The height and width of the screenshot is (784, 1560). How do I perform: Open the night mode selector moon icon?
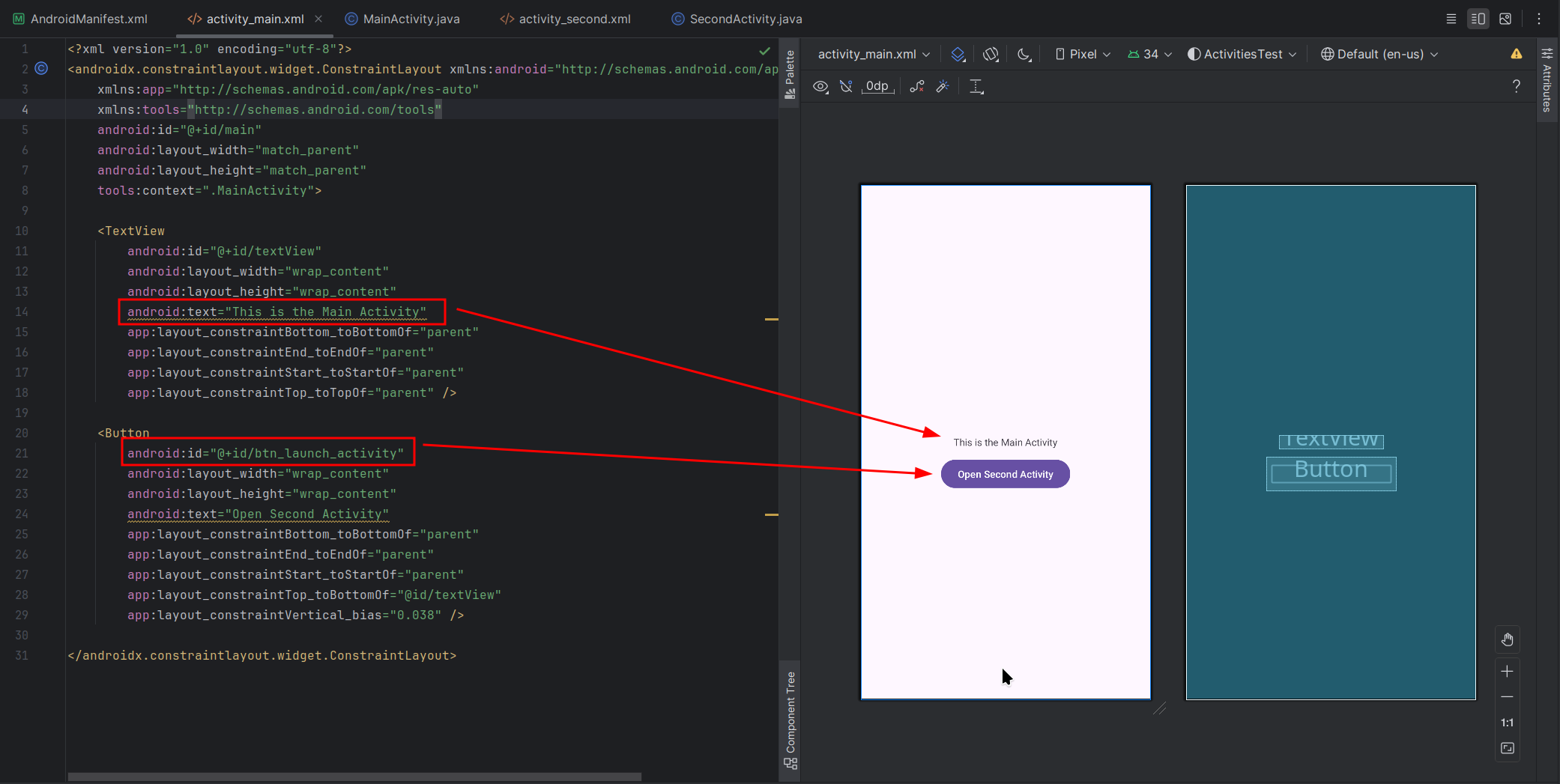click(x=1024, y=54)
